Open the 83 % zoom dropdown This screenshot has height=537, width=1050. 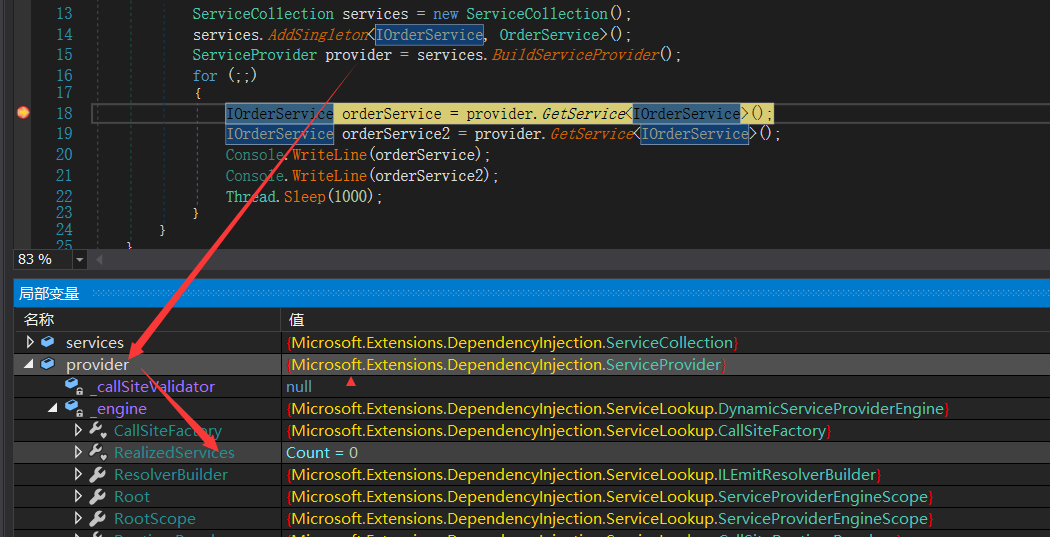pos(80,260)
